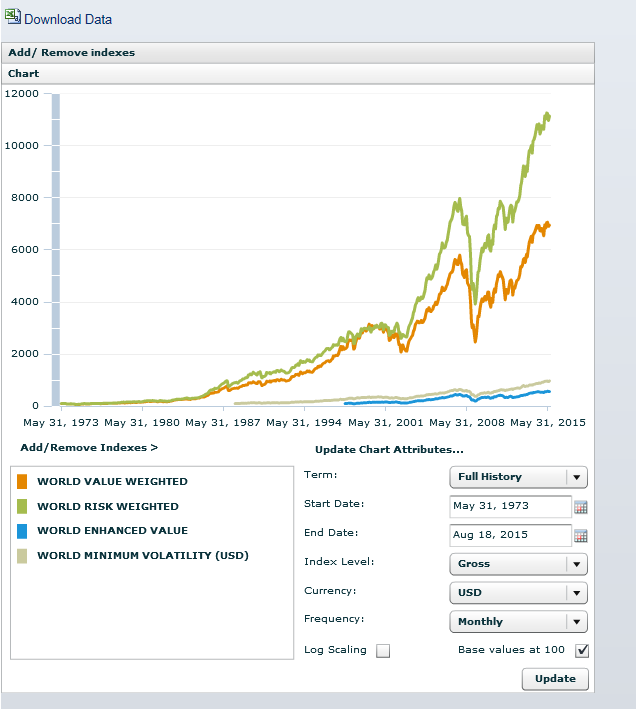This screenshot has width=636, height=709.
Task: Click the chart's blue-grey vertical range bar
Action: coord(56,250)
